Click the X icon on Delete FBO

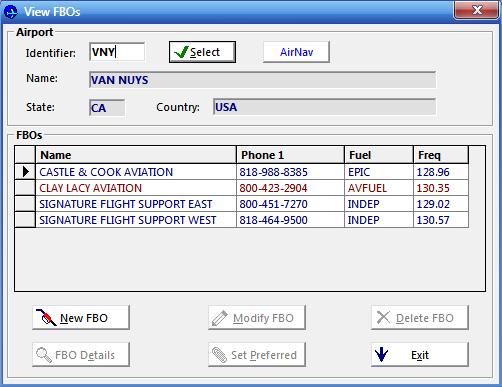click(383, 317)
